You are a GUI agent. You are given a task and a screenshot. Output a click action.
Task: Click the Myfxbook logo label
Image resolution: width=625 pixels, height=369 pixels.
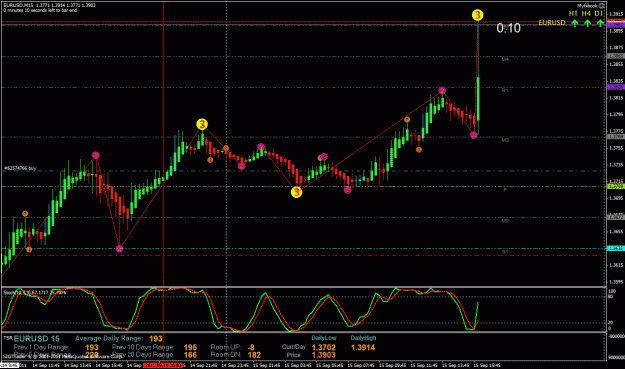click(591, 6)
